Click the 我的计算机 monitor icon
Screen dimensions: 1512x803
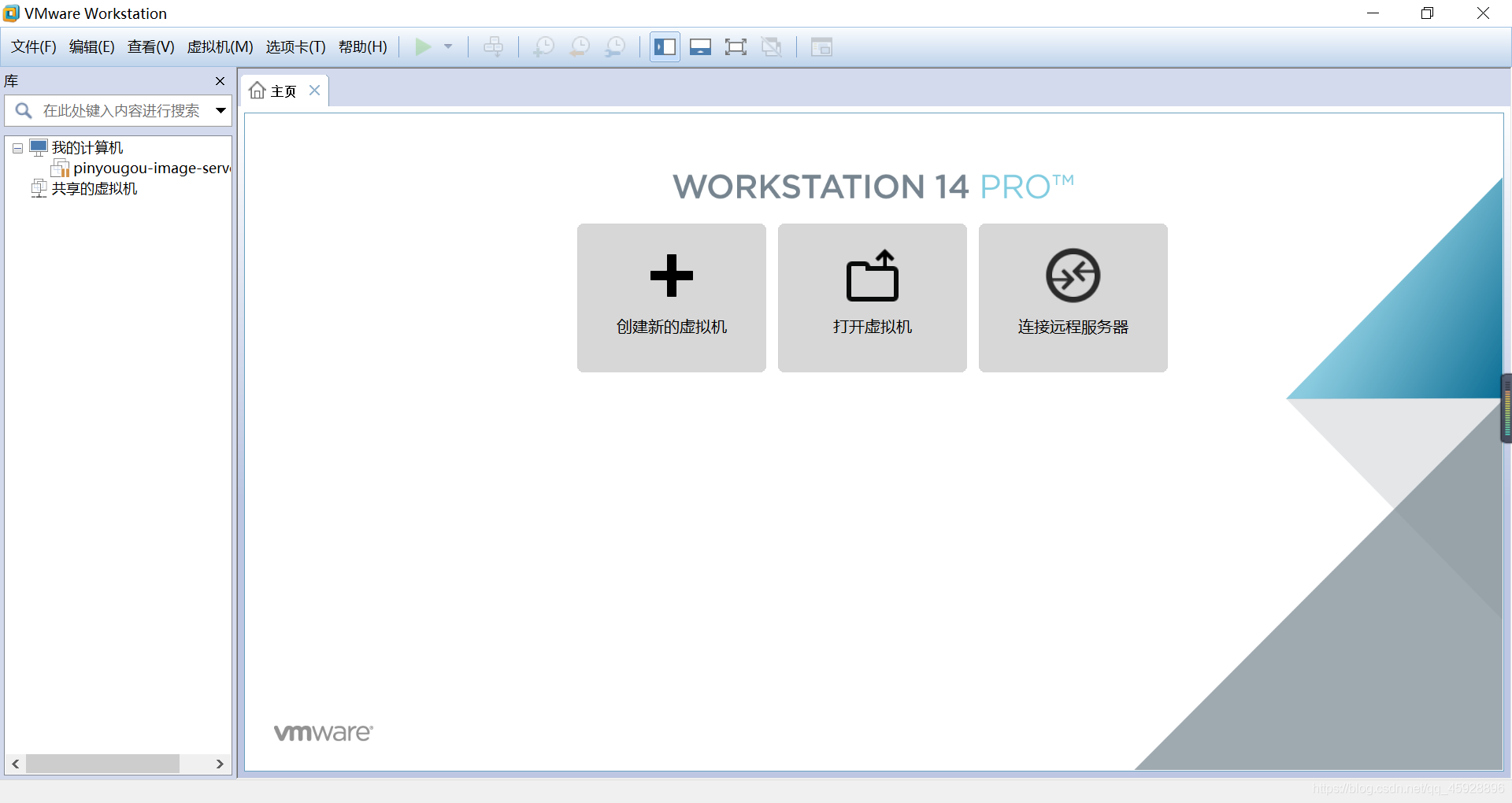(39, 147)
